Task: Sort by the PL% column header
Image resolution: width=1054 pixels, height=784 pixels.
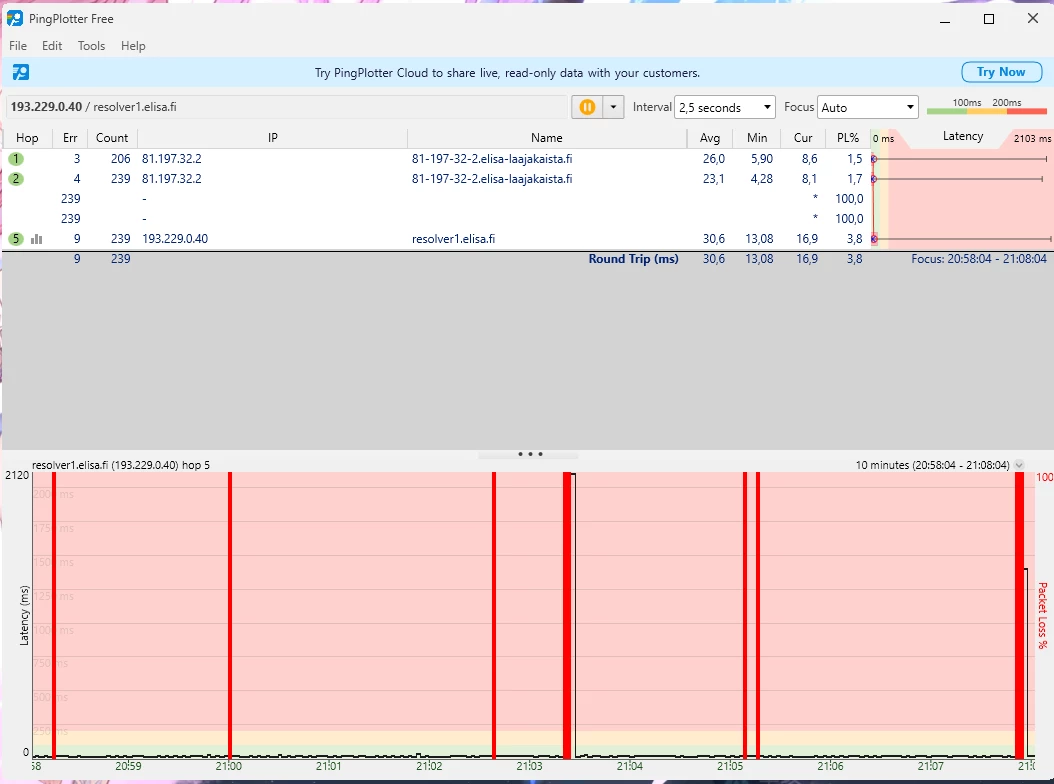Action: 847,138
